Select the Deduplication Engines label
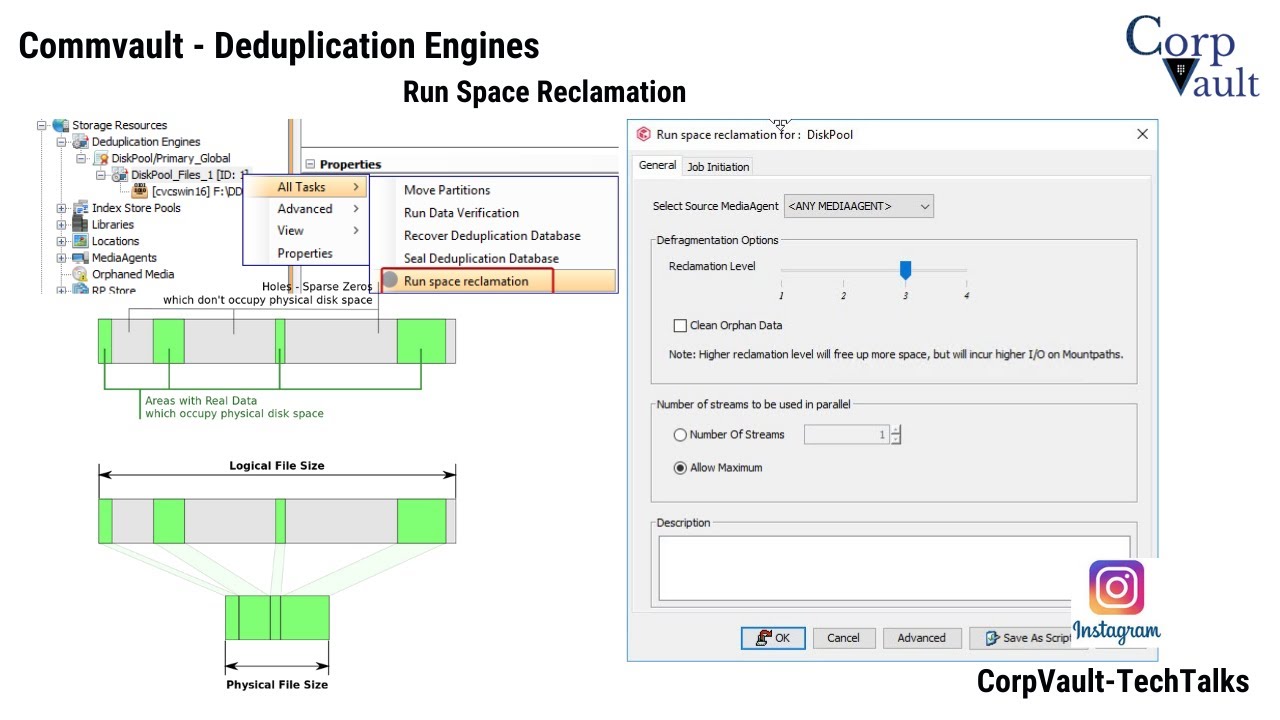 pyautogui.click(x=146, y=142)
